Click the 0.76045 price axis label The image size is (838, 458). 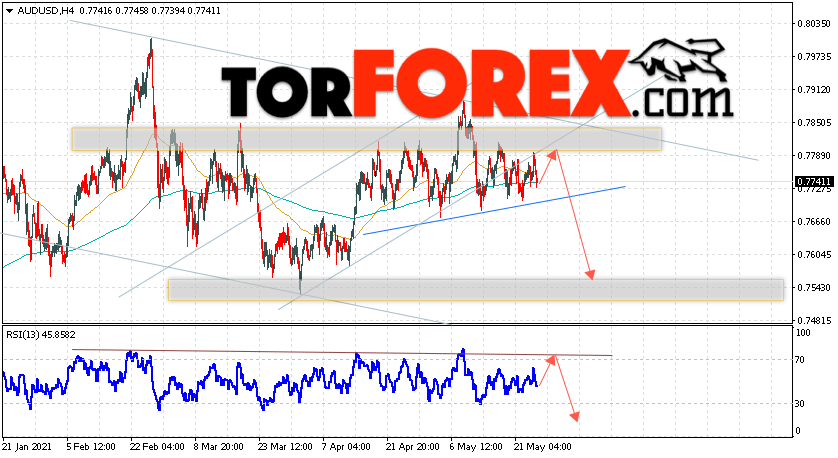point(814,254)
